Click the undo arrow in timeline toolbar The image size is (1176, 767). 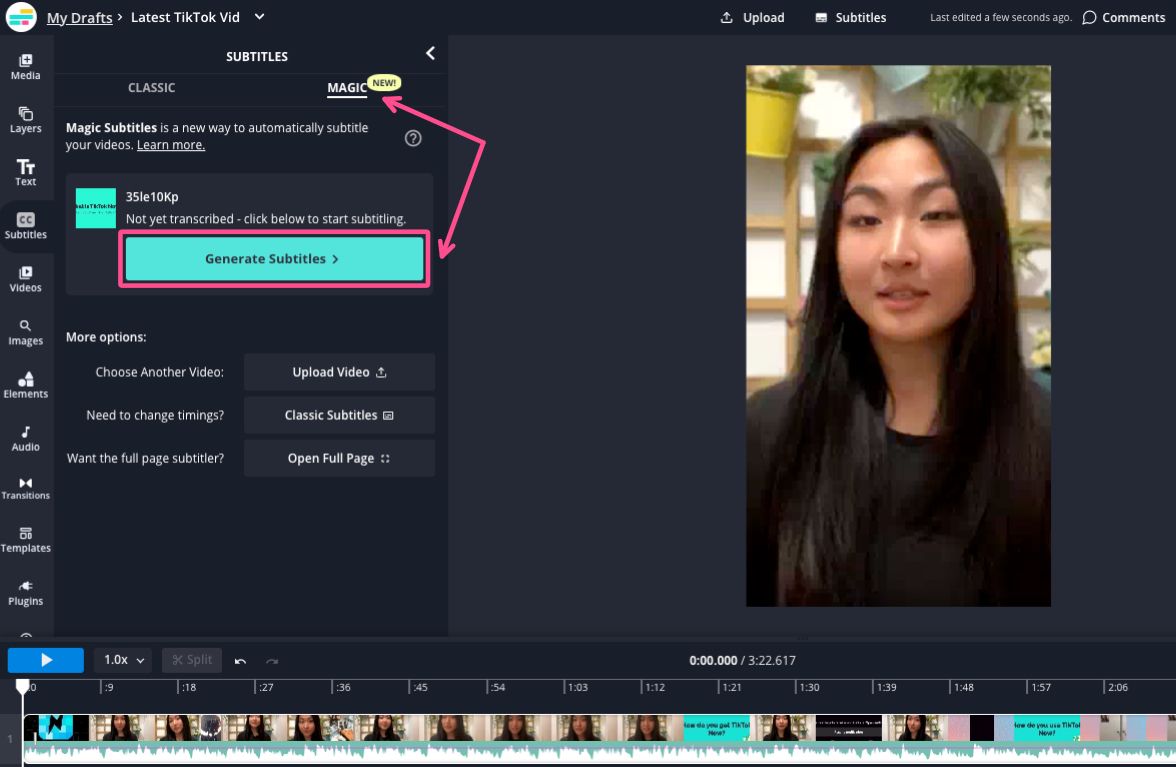coord(240,660)
